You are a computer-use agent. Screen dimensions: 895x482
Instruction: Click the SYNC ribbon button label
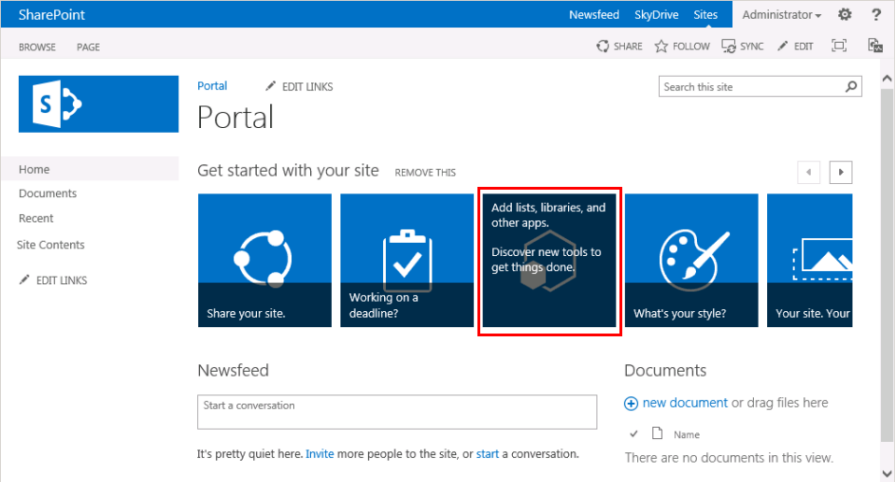(752, 46)
